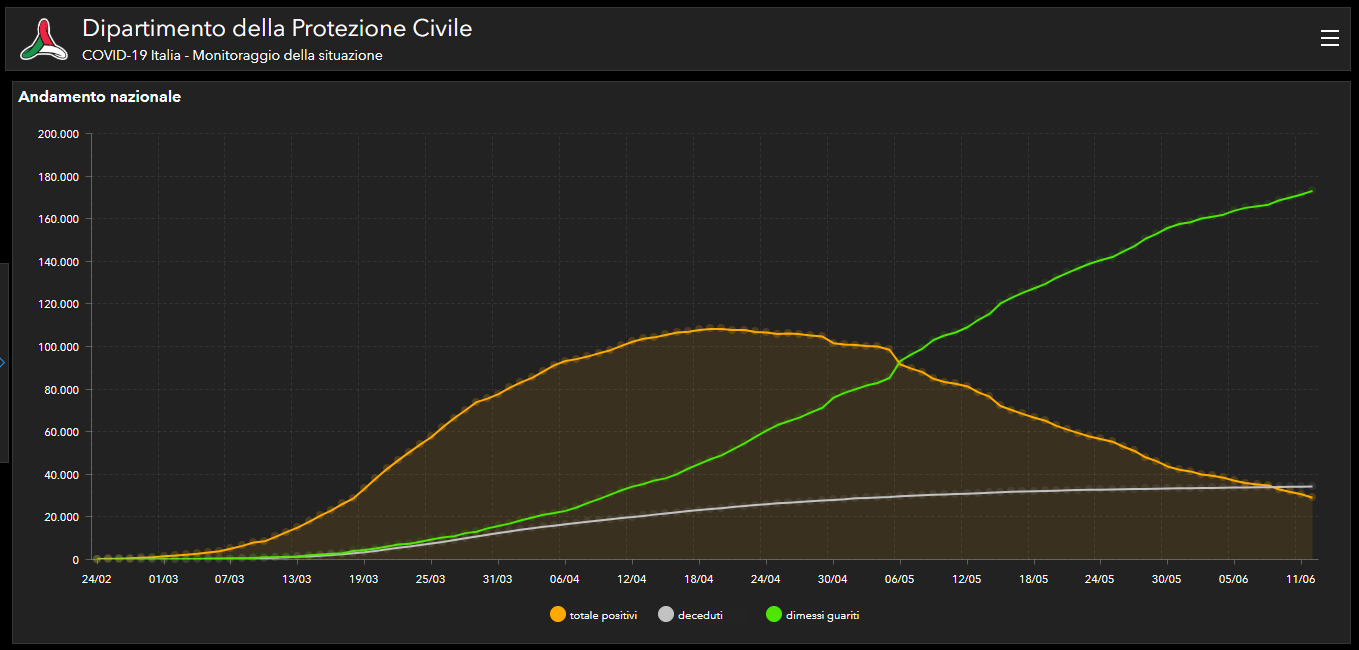This screenshot has height=650, width=1359.
Task: Click the end point of green recovered line
Action: tap(1311, 191)
